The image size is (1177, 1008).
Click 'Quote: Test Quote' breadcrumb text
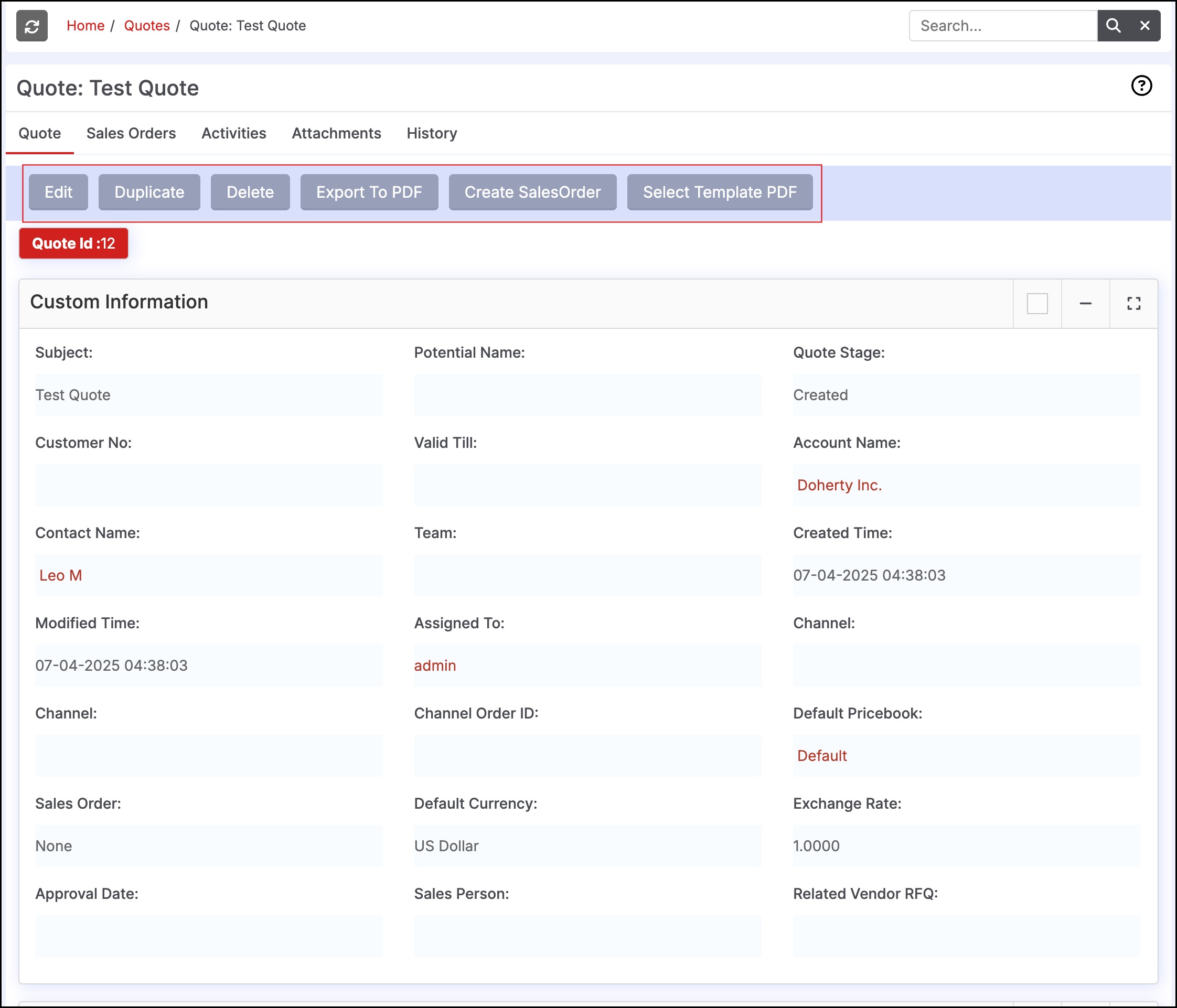point(248,26)
